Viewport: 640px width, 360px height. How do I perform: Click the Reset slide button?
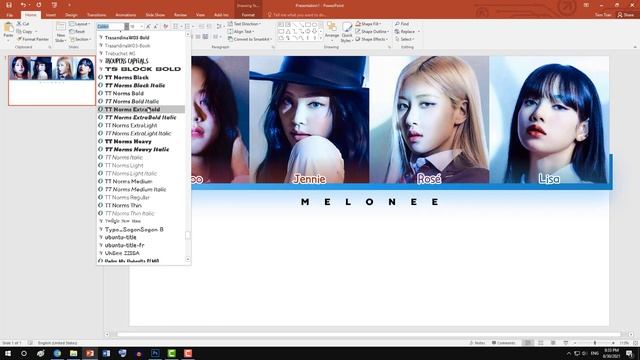click(77, 31)
